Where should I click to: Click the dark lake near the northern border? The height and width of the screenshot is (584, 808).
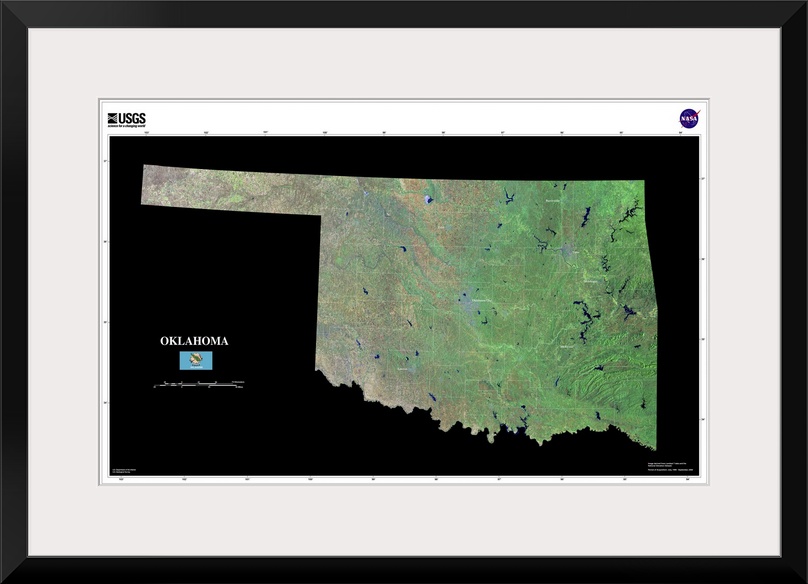[429, 199]
